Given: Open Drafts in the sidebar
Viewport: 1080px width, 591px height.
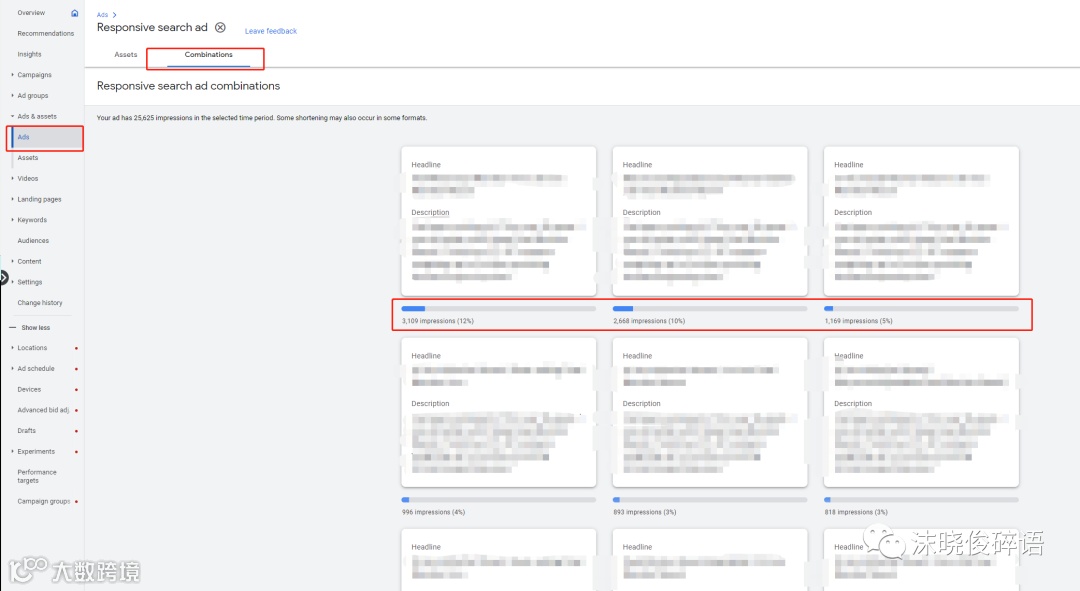Looking at the screenshot, I should tap(26, 431).
